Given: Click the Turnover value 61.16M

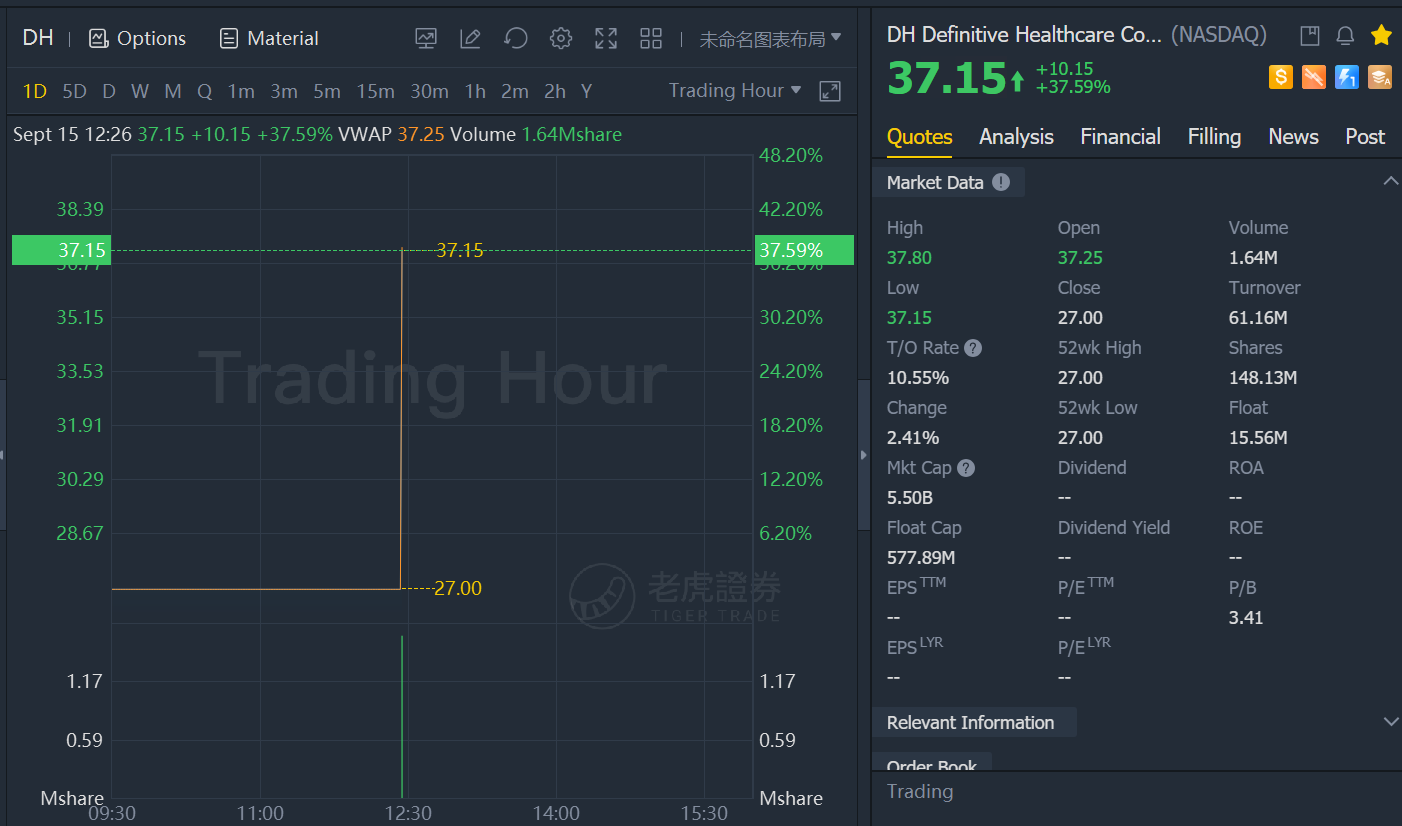Looking at the screenshot, I should [1258, 318].
